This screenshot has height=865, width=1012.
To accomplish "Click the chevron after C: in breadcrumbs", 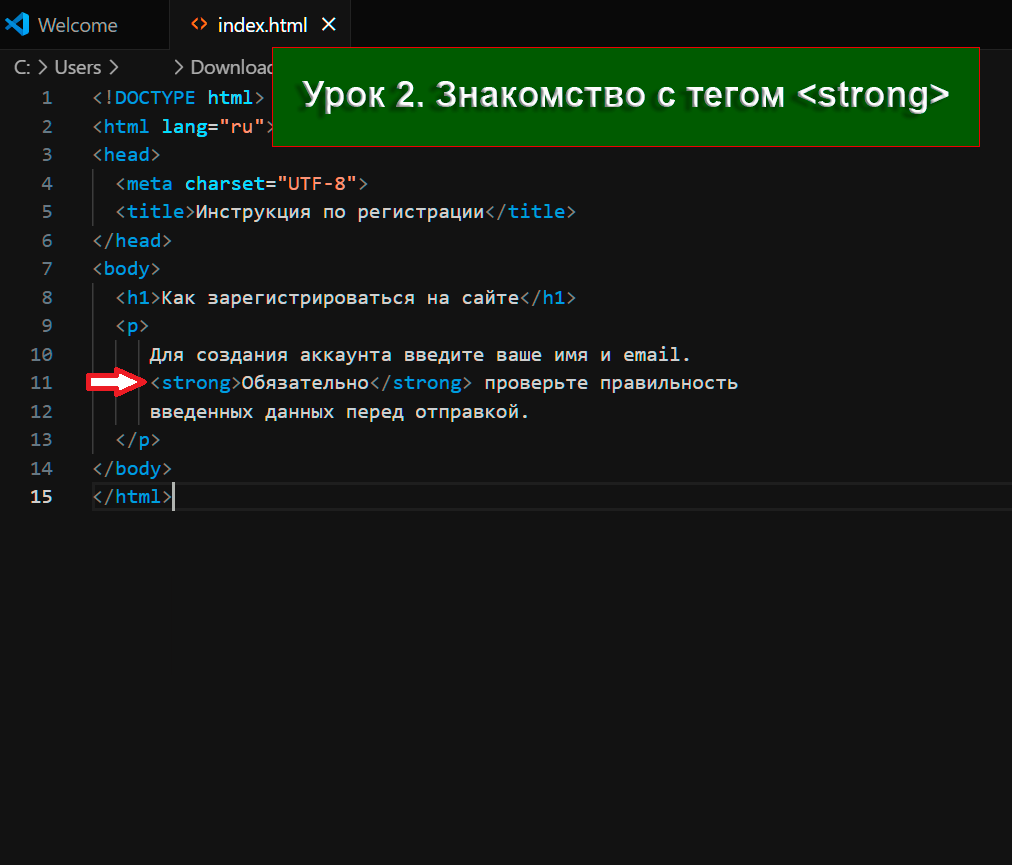I will [41, 67].
